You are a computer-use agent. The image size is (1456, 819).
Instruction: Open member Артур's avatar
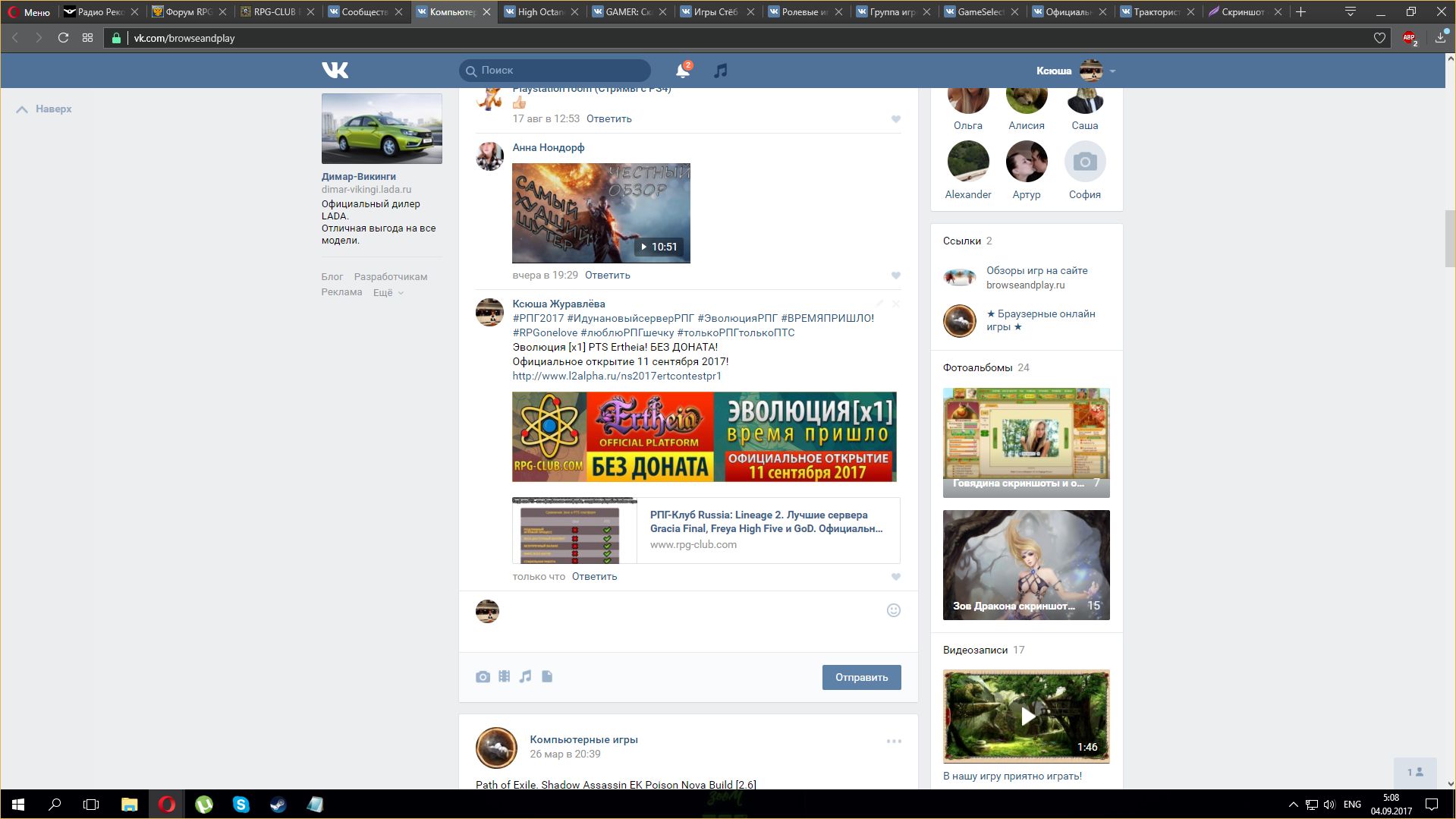(1026, 161)
